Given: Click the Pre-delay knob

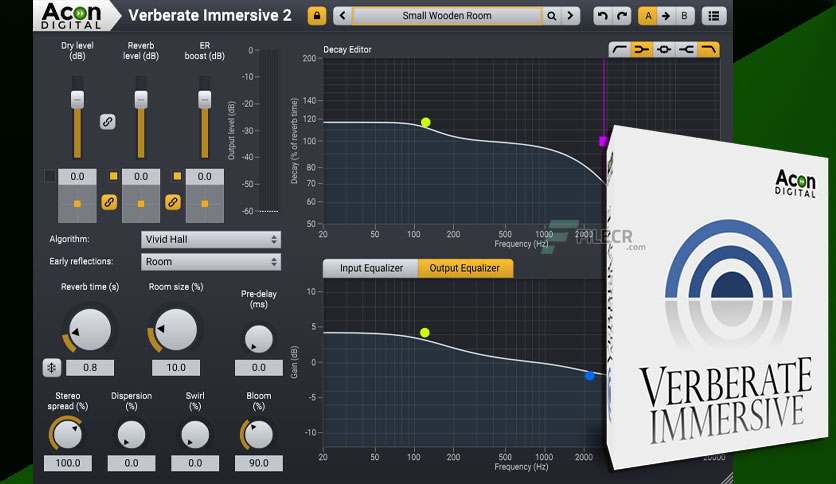Looking at the screenshot, I should tap(259, 339).
